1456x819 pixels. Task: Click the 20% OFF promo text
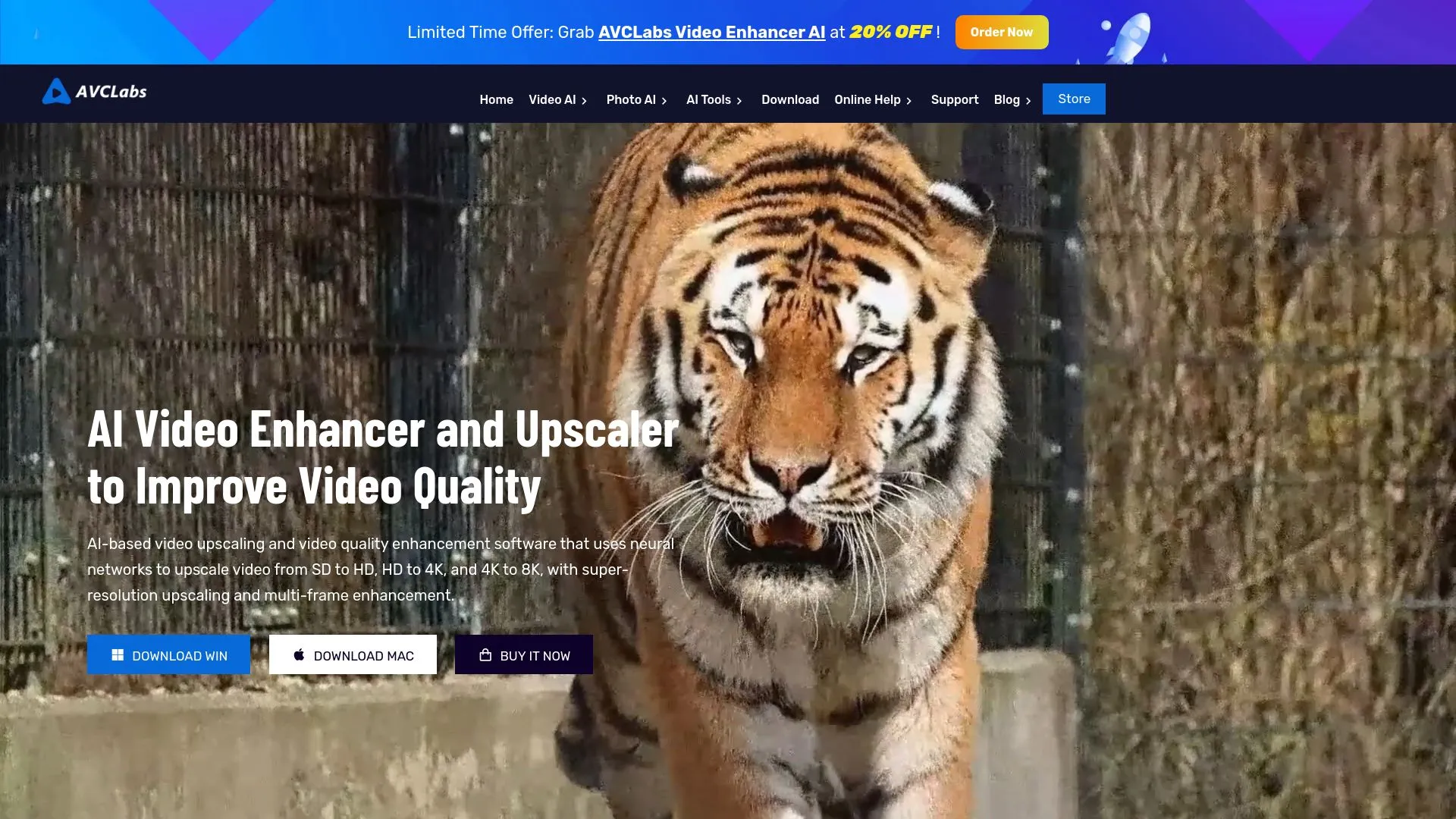tap(890, 33)
